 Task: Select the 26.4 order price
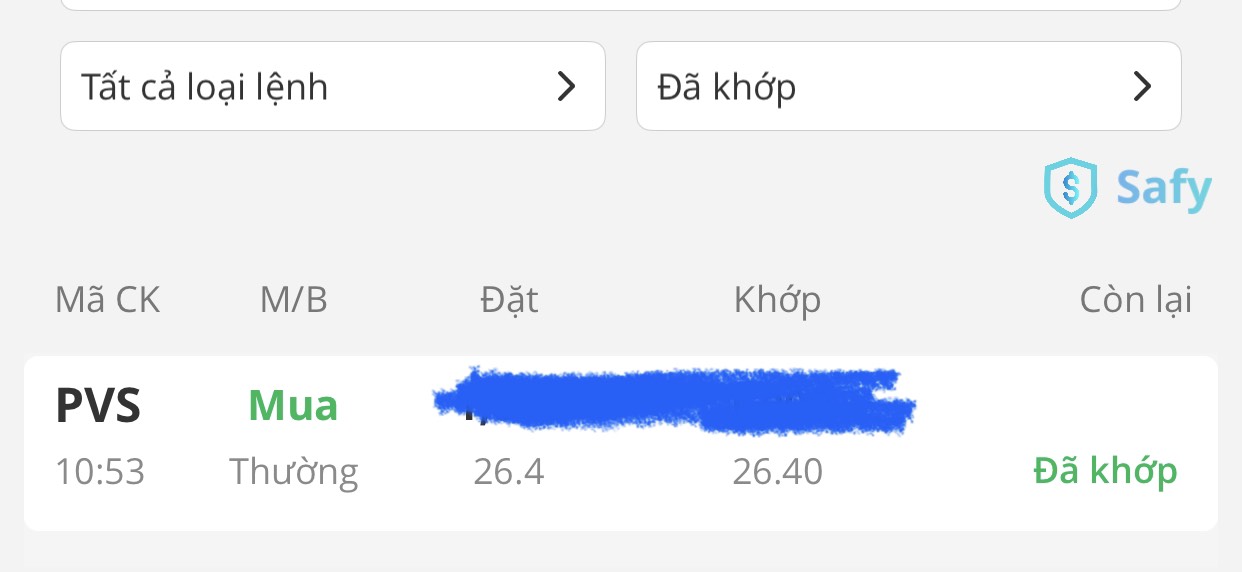[x=509, y=471]
